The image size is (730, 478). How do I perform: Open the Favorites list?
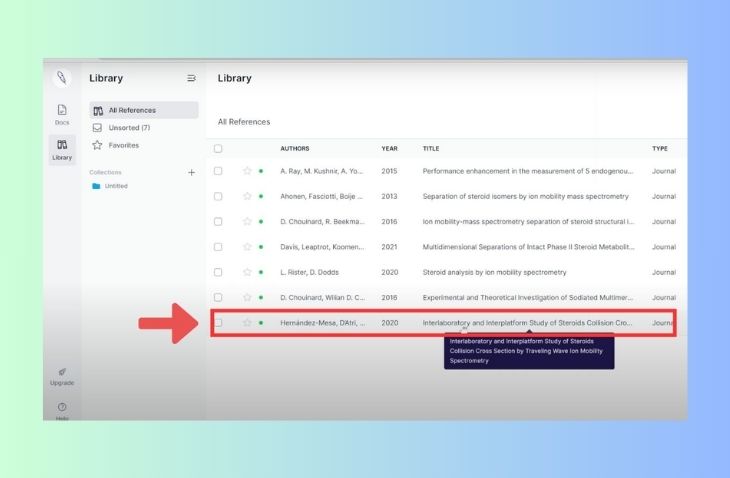(x=123, y=145)
